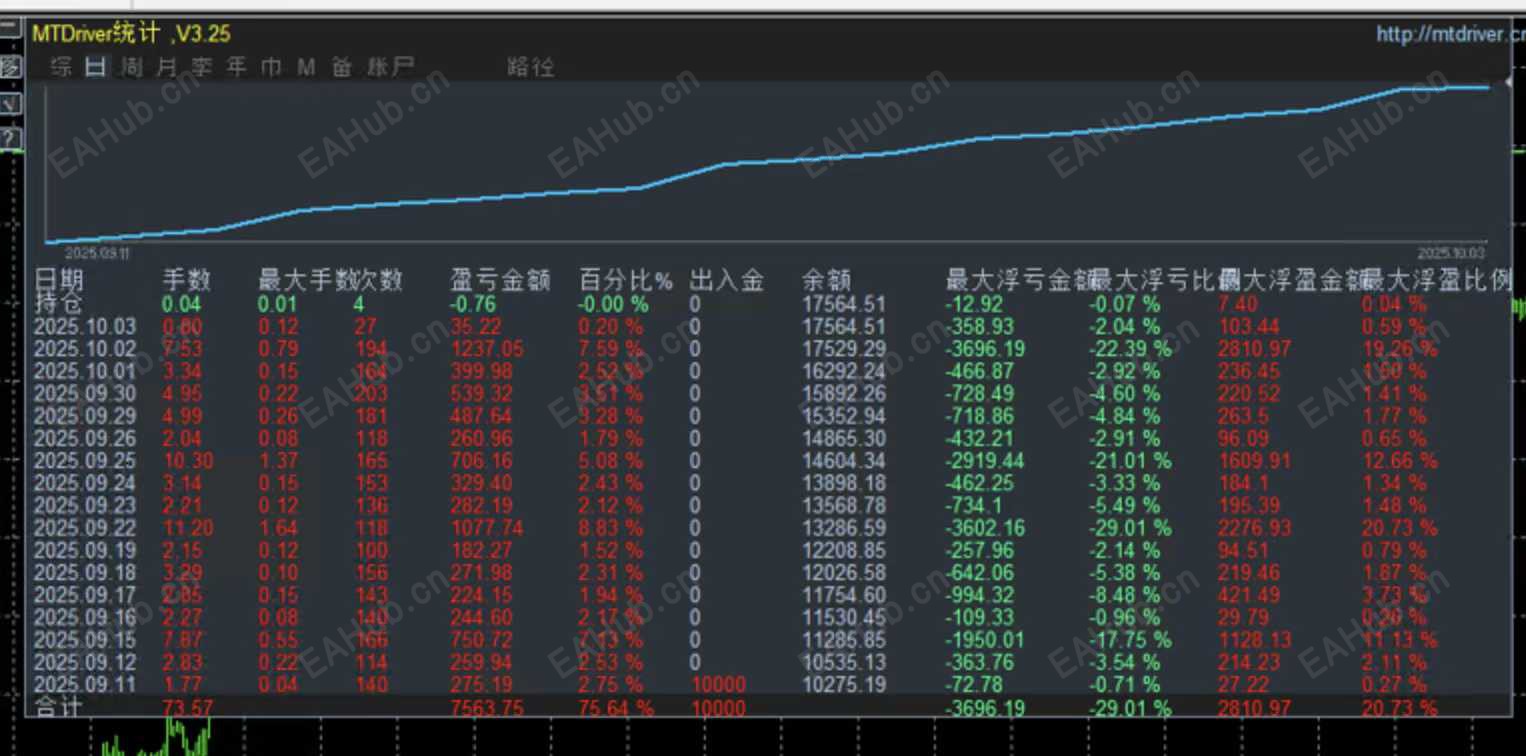This screenshot has height=756, width=1526.
Task: Click the 盈亏金额 column header
Action: (501, 280)
